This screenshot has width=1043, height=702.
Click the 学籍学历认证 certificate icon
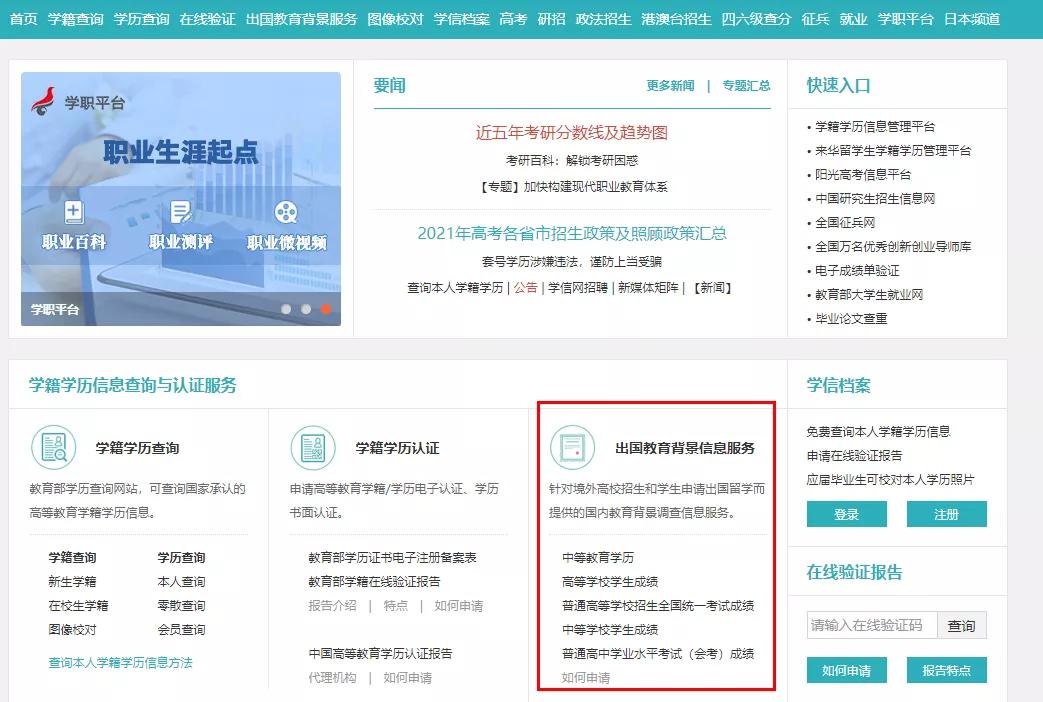pyautogui.click(x=315, y=448)
